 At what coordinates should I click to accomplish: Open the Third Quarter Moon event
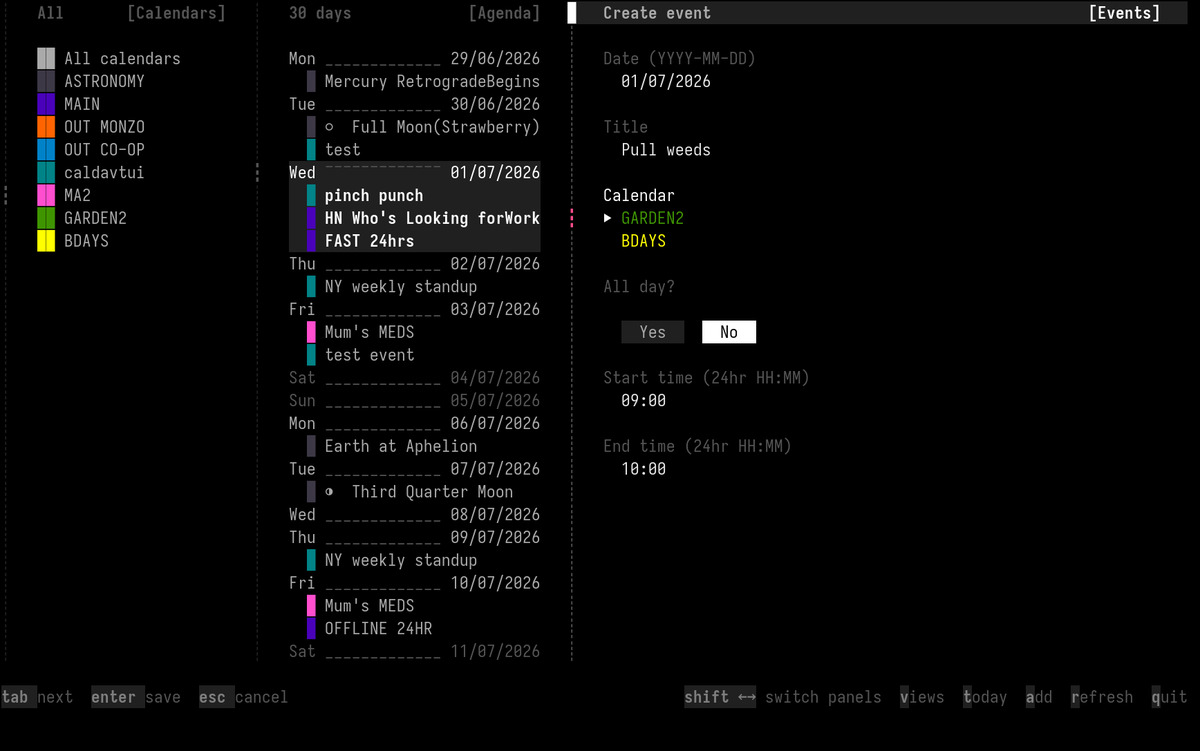(x=432, y=492)
